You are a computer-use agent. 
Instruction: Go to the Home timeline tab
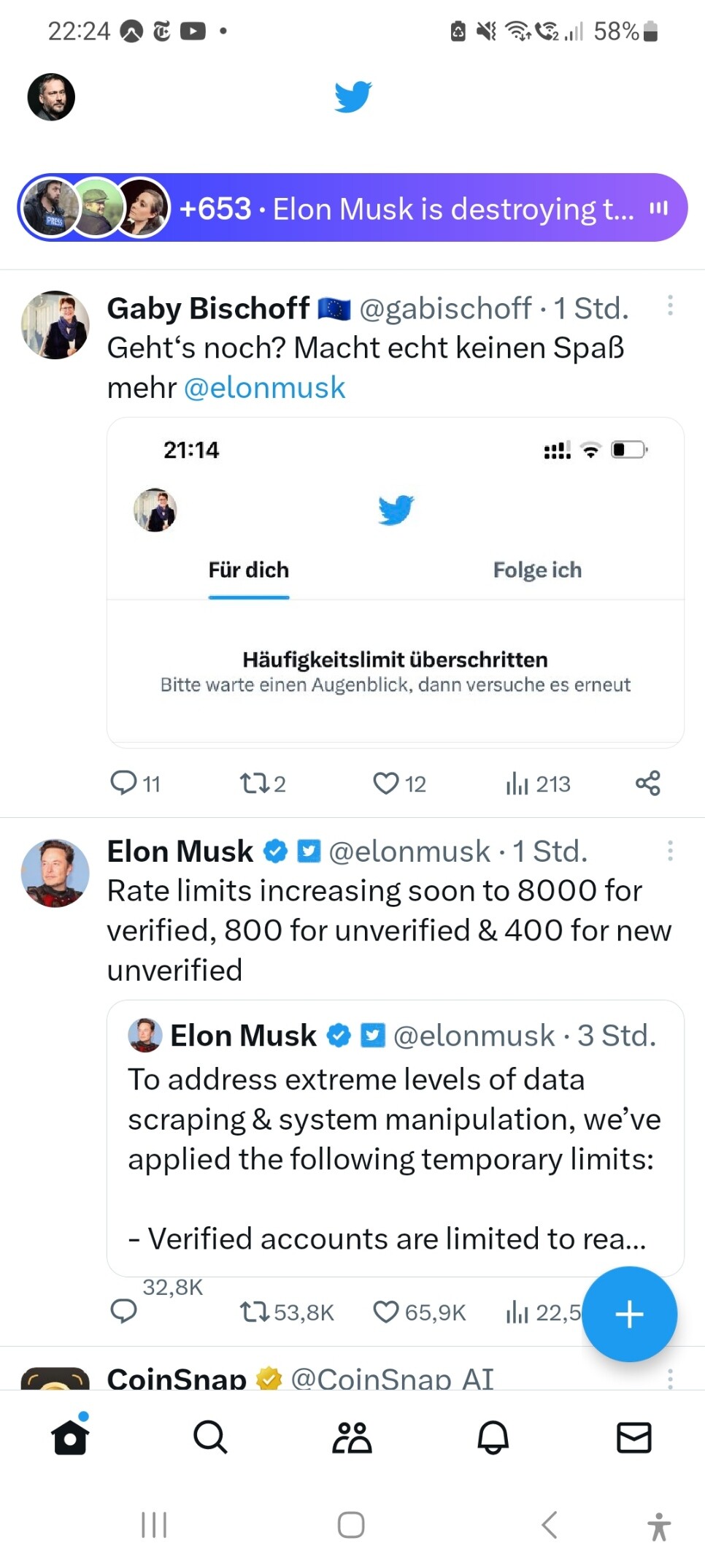coord(70,1437)
